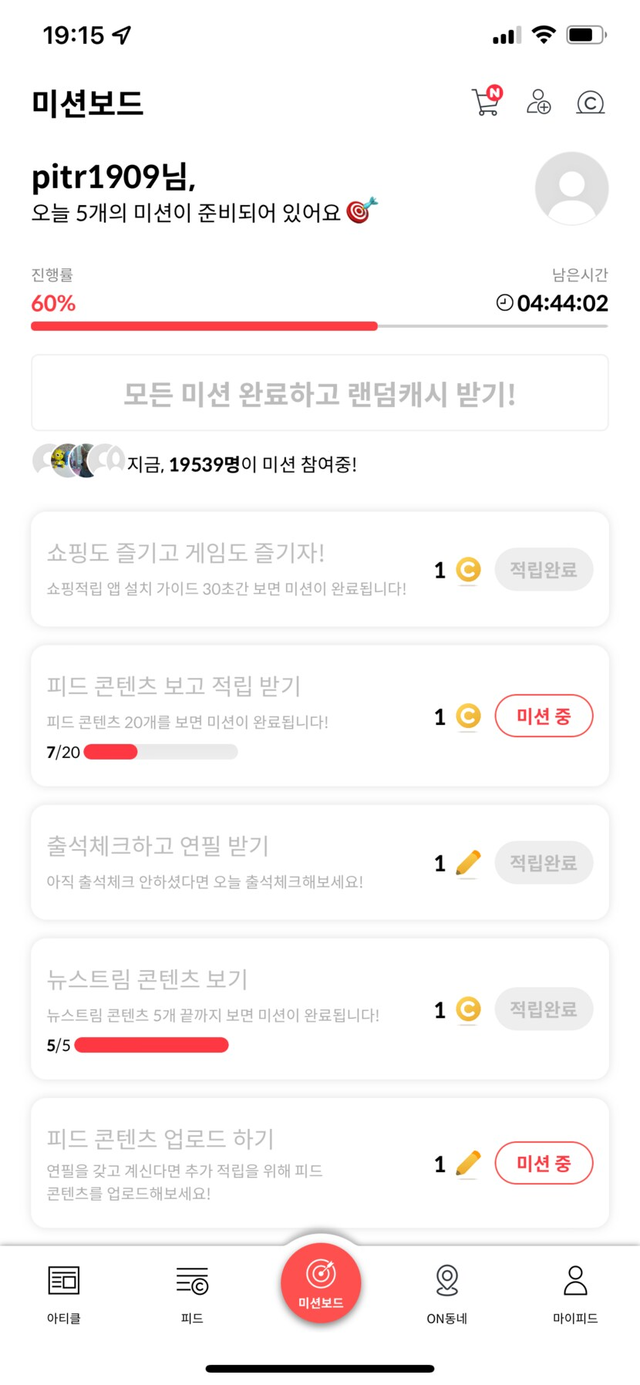
Task: Go to the 마이피드 tab
Action: (x=575, y=1279)
